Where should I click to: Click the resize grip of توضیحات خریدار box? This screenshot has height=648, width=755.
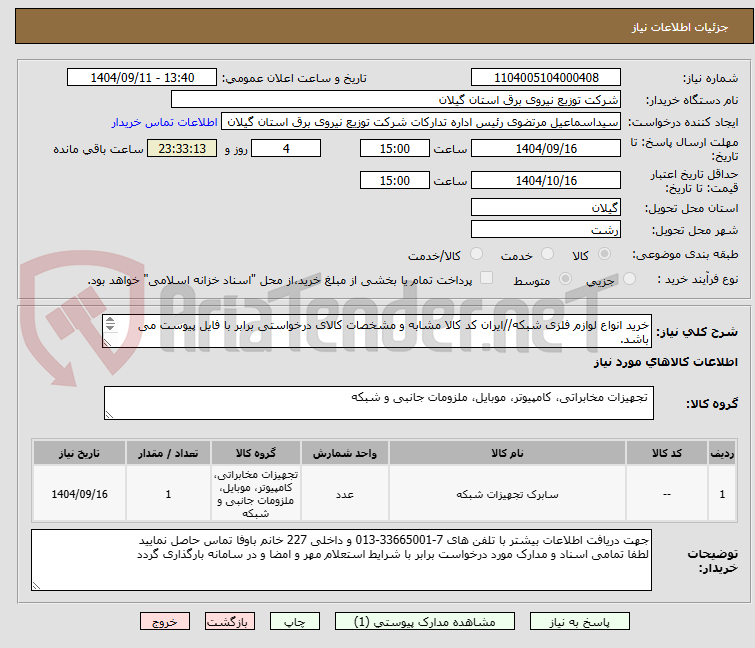click(x=36, y=585)
